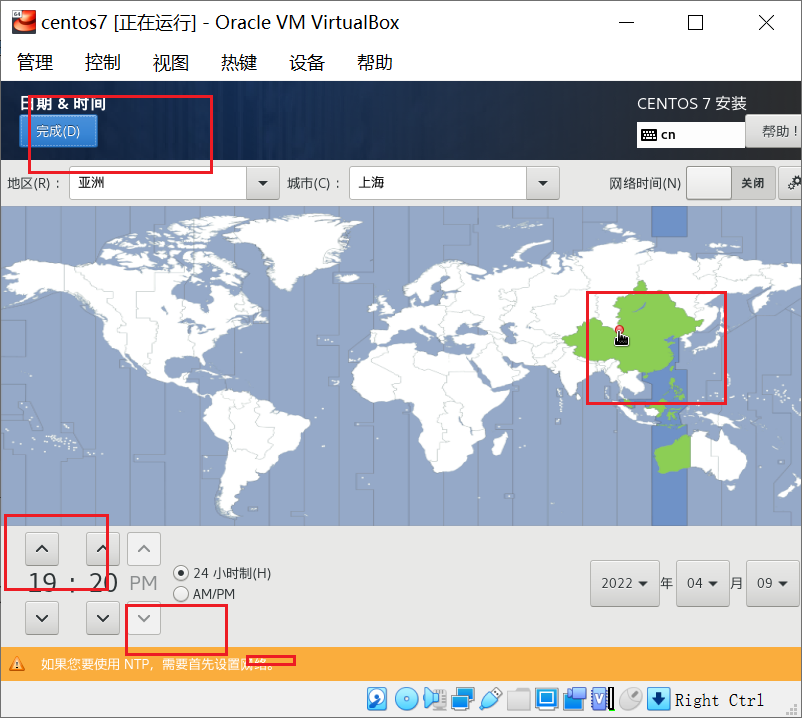The width and height of the screenshot is (802, 718).
Task: Toggle the 网络时间(N) switch
Action: tap(730, 183)
